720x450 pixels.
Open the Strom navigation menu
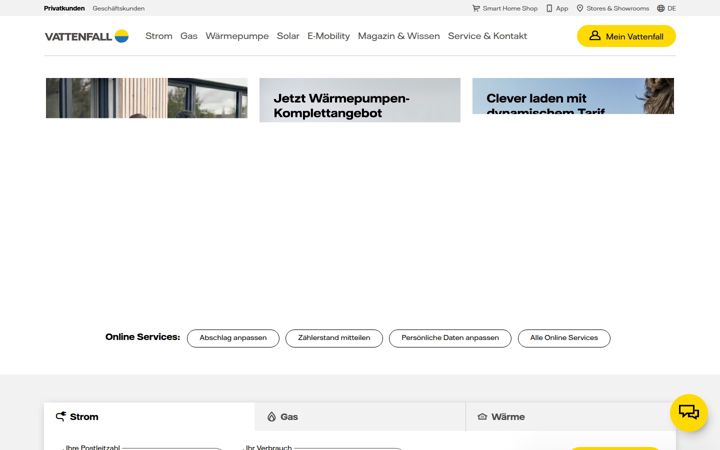[x=159, y=36]
